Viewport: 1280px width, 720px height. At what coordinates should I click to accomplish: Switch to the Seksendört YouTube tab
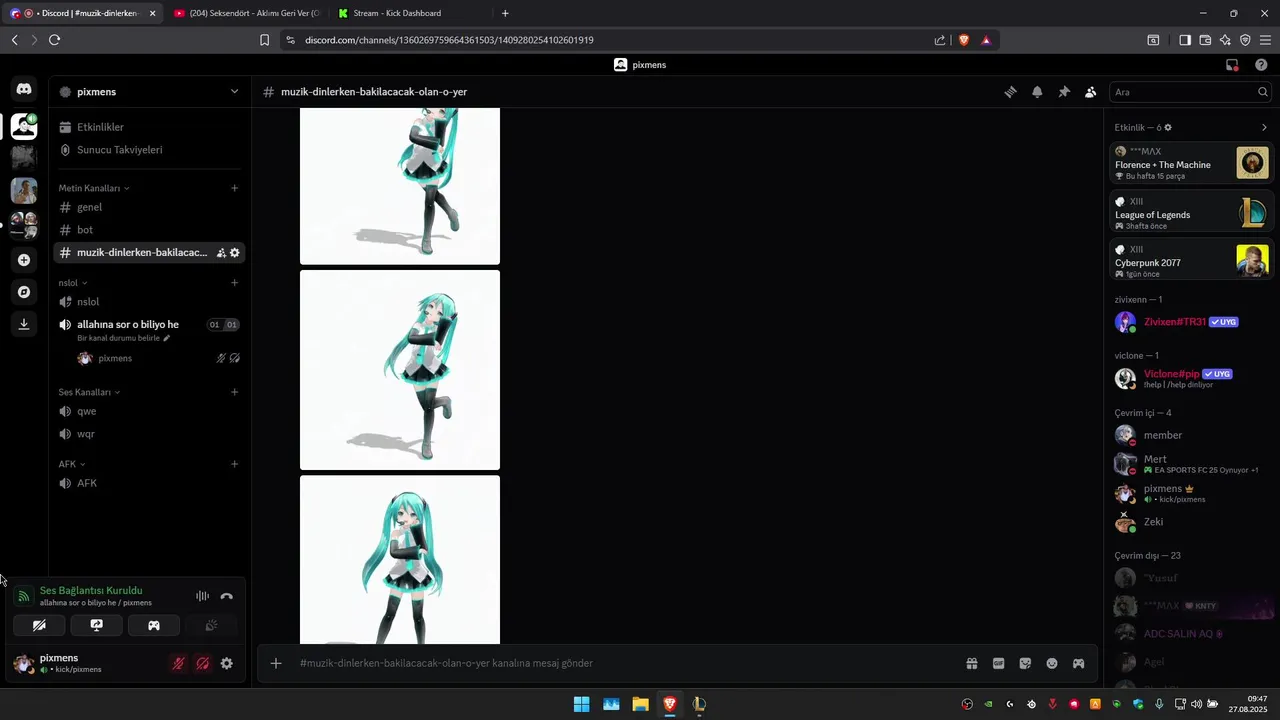coord(246,13)
